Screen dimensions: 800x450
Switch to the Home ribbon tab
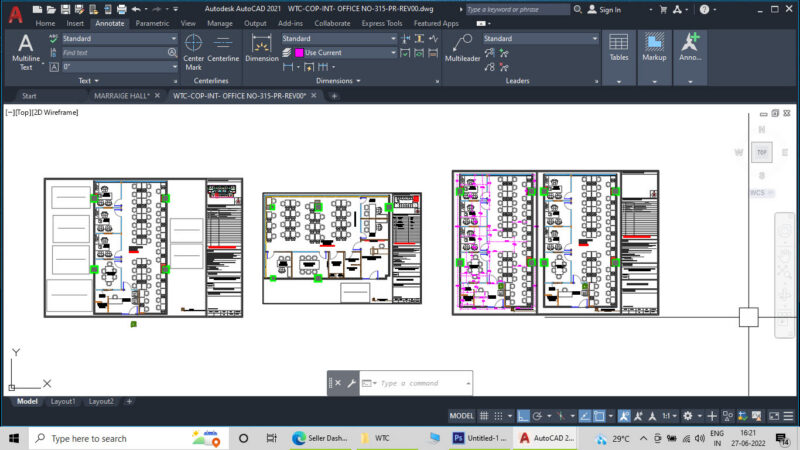[x=45, y=23]
